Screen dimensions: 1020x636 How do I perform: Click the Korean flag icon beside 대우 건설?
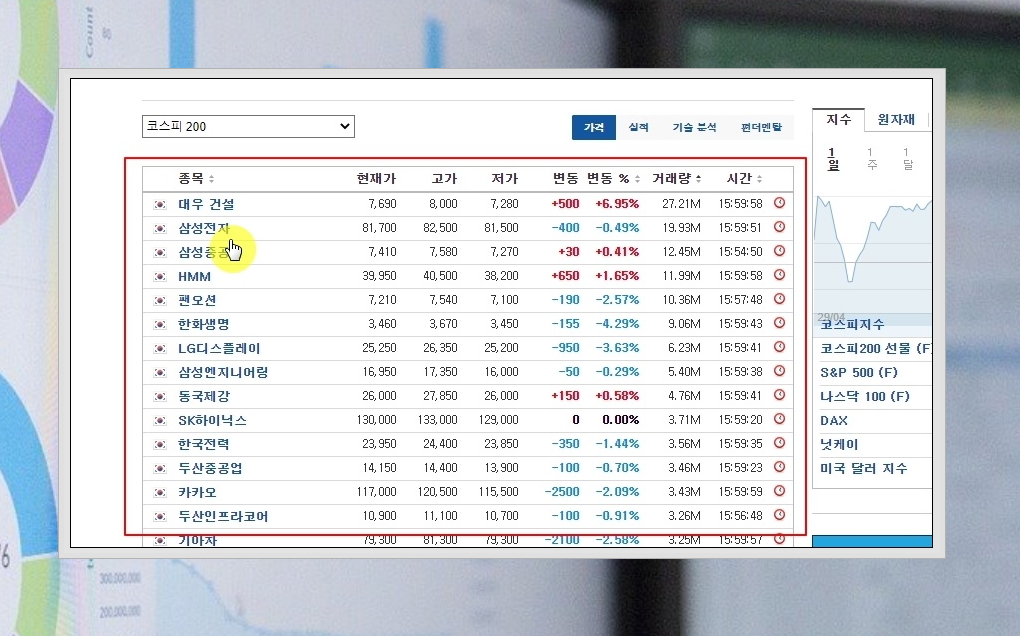pyautogui.click(x=159, y=205)
